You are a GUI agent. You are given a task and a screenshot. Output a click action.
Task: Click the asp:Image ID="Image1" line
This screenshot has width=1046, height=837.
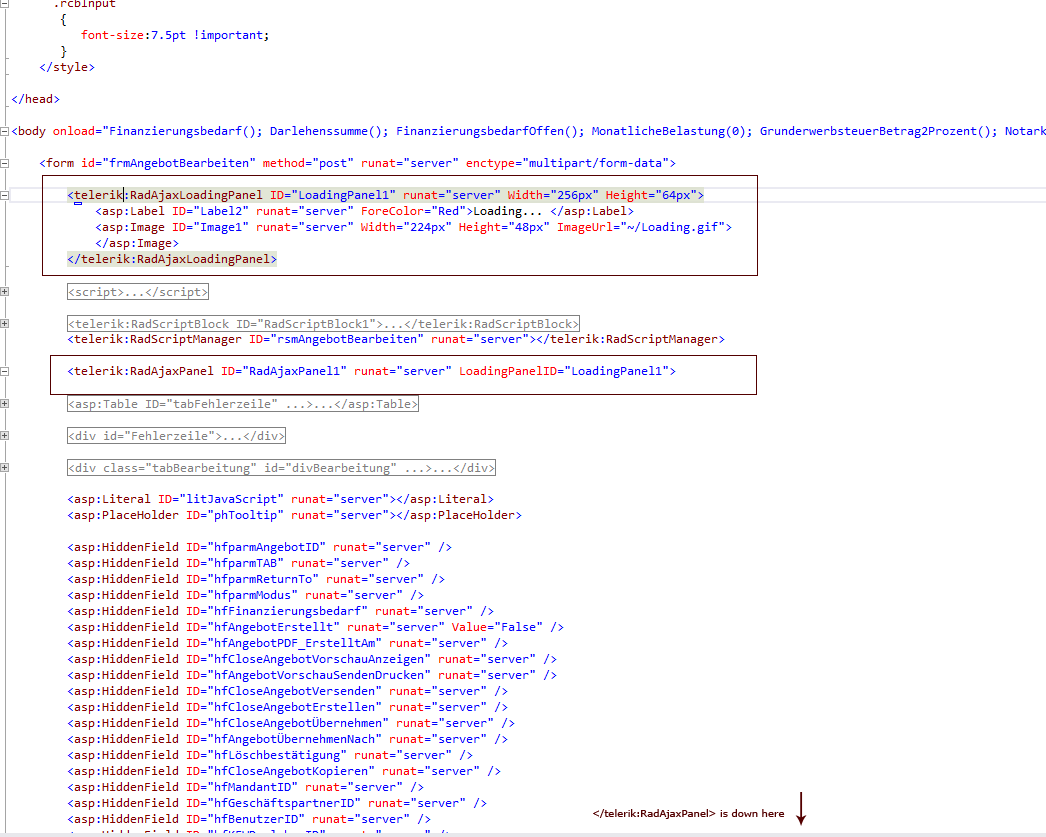414,227
